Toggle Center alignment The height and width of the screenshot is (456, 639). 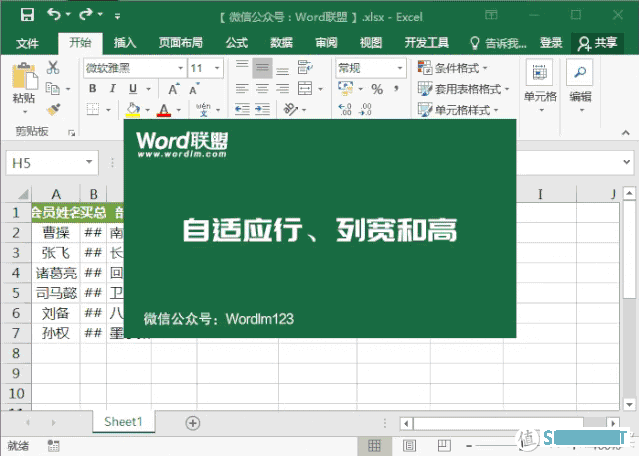tap(262, 88)
